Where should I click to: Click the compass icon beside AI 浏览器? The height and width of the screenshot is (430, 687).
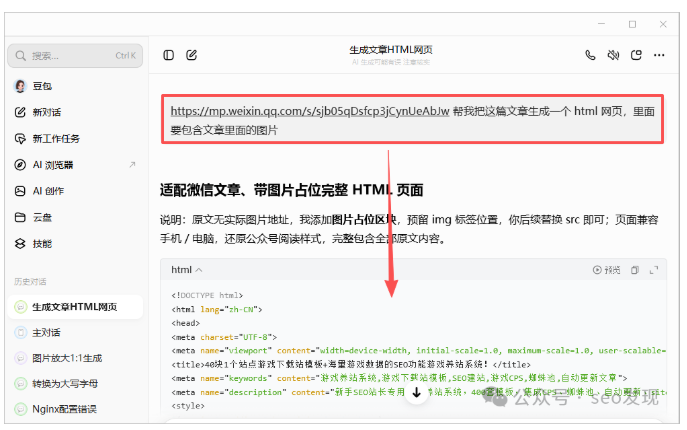(20, 165)
